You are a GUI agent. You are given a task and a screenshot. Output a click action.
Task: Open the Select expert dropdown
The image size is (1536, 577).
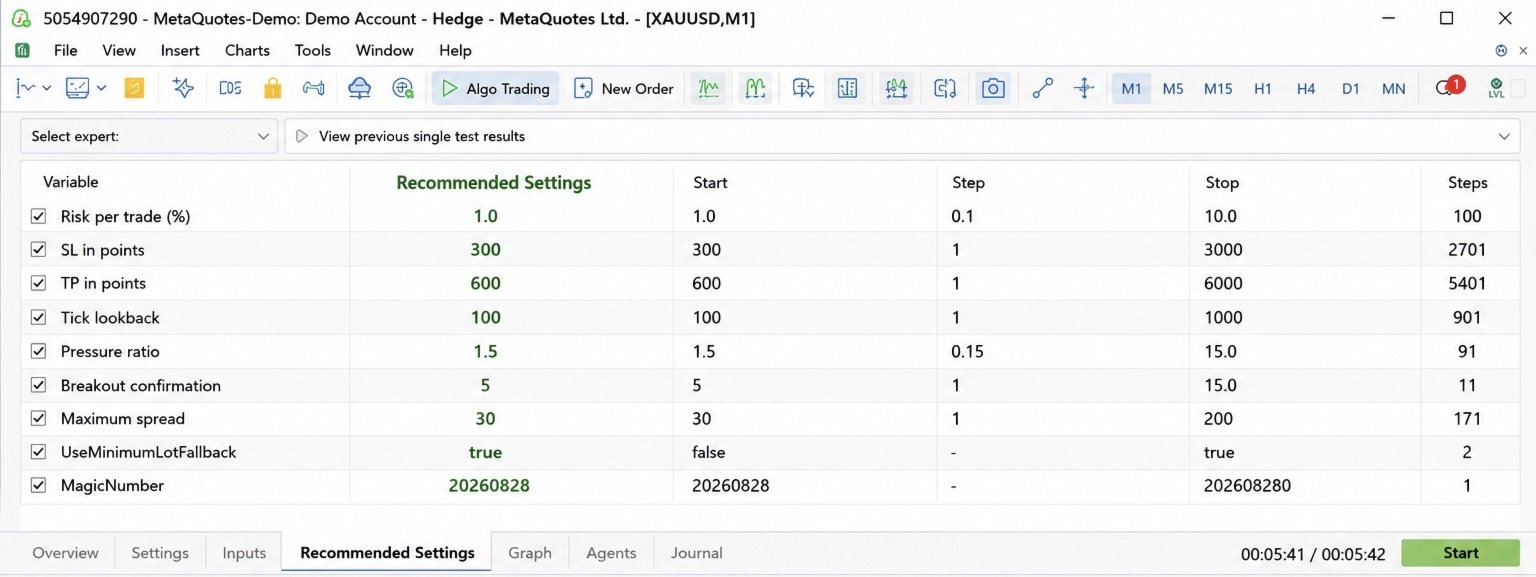[149, 136]
